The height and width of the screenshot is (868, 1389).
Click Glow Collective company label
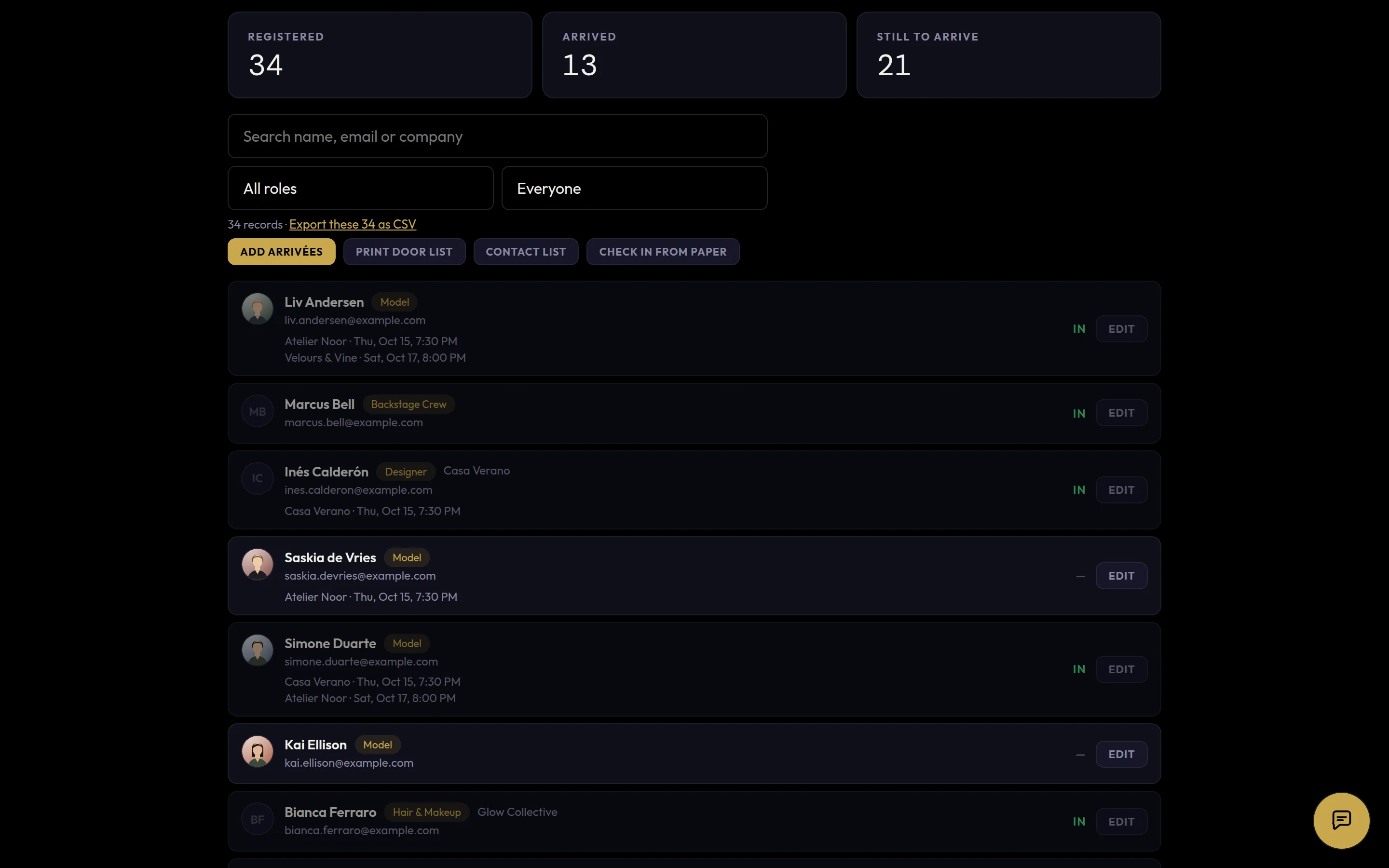(517, 812)
